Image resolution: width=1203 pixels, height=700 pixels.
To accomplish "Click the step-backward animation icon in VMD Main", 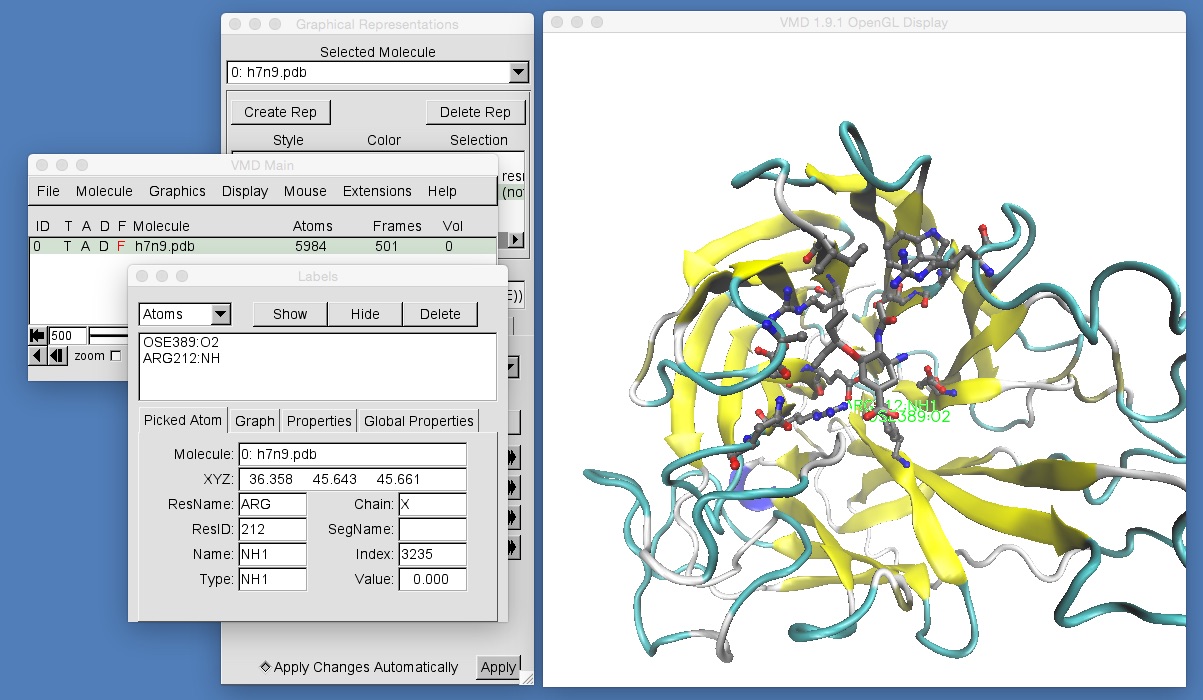I will tap(57, 356).
